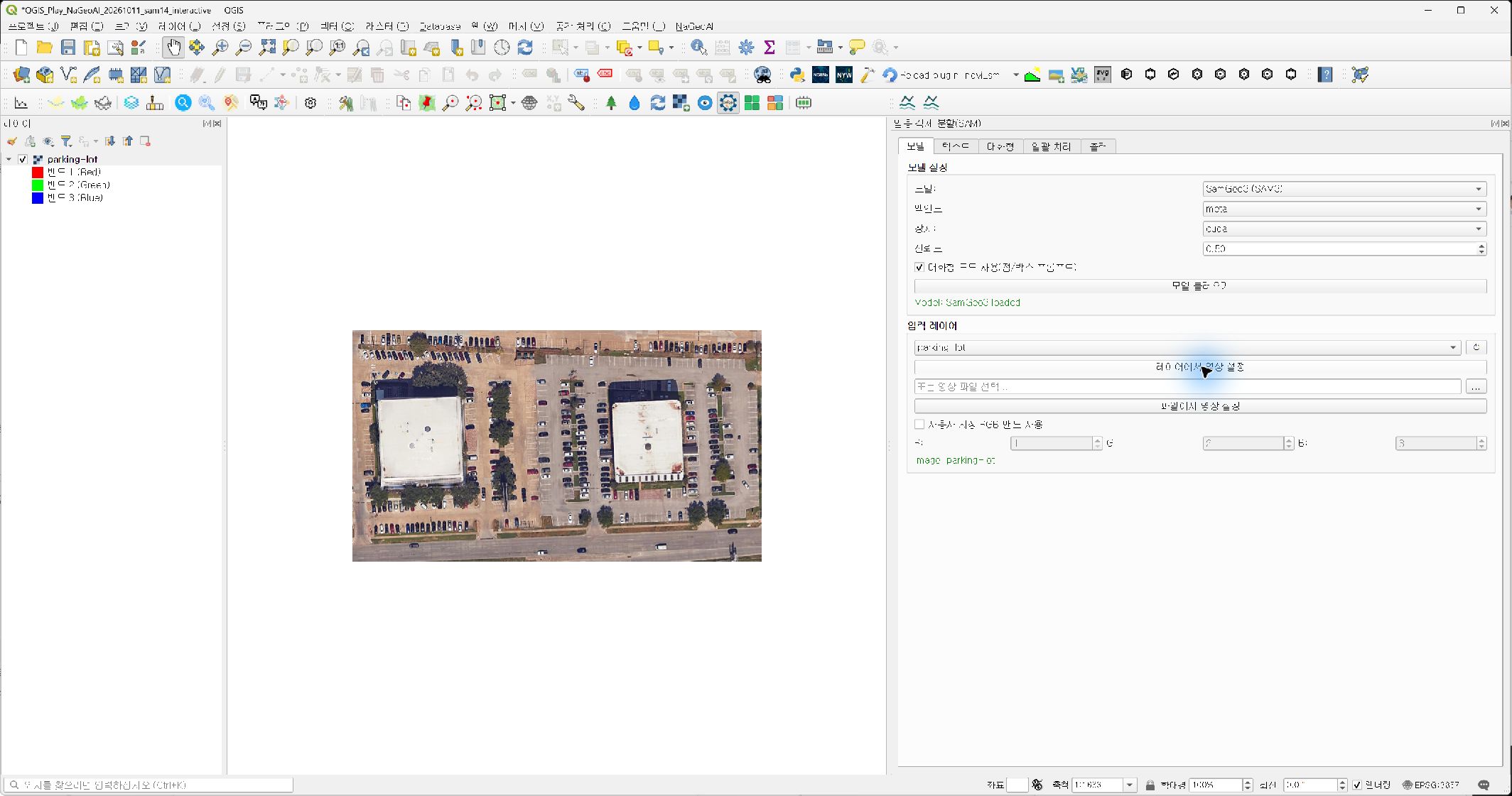Viewport: 1512px width, 796px height.
Task: Open the Temporal Controller clock icon
Action: click(502, 48)
